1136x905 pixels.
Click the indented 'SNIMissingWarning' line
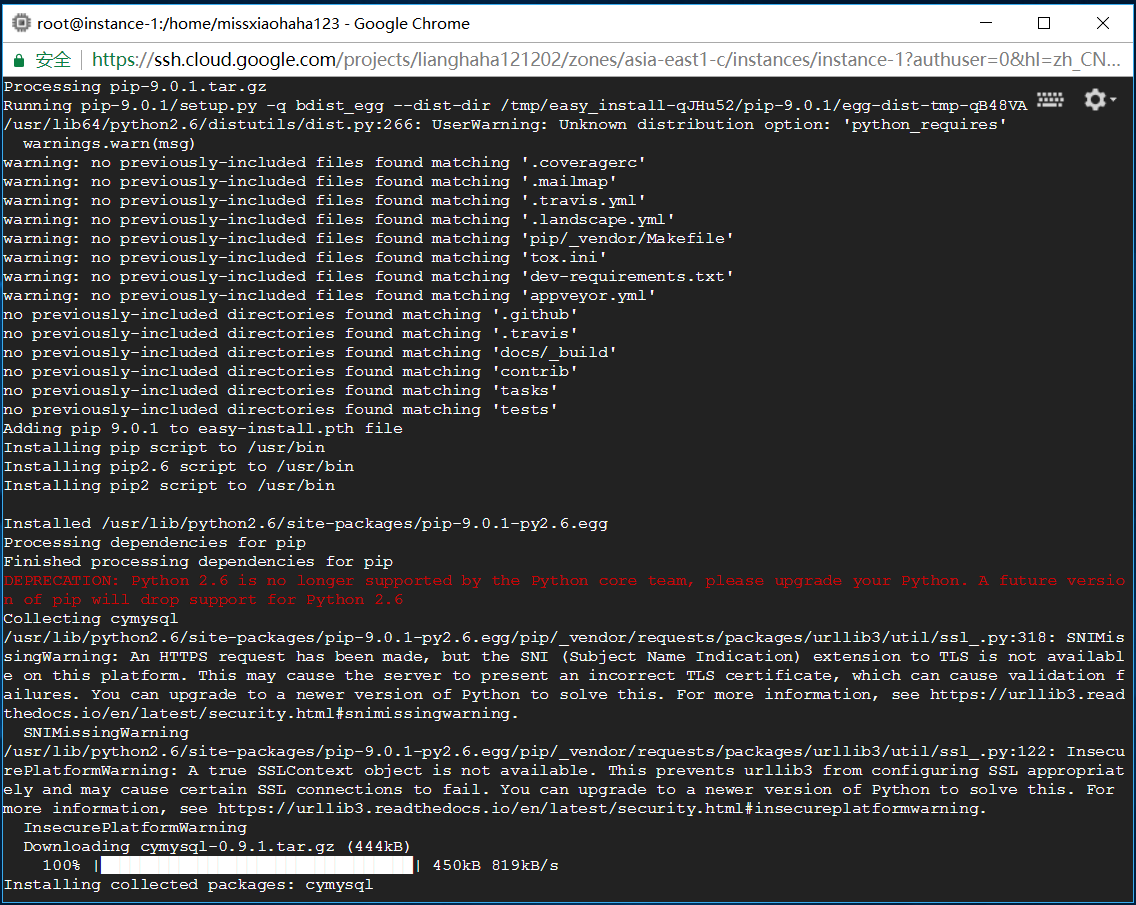106,733
